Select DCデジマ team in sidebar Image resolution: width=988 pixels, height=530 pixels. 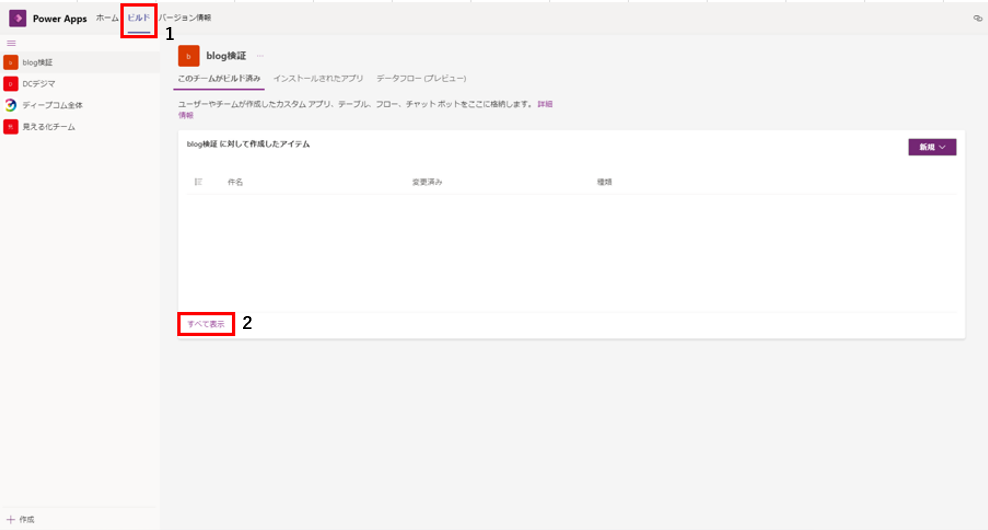(x=40, y=84)
